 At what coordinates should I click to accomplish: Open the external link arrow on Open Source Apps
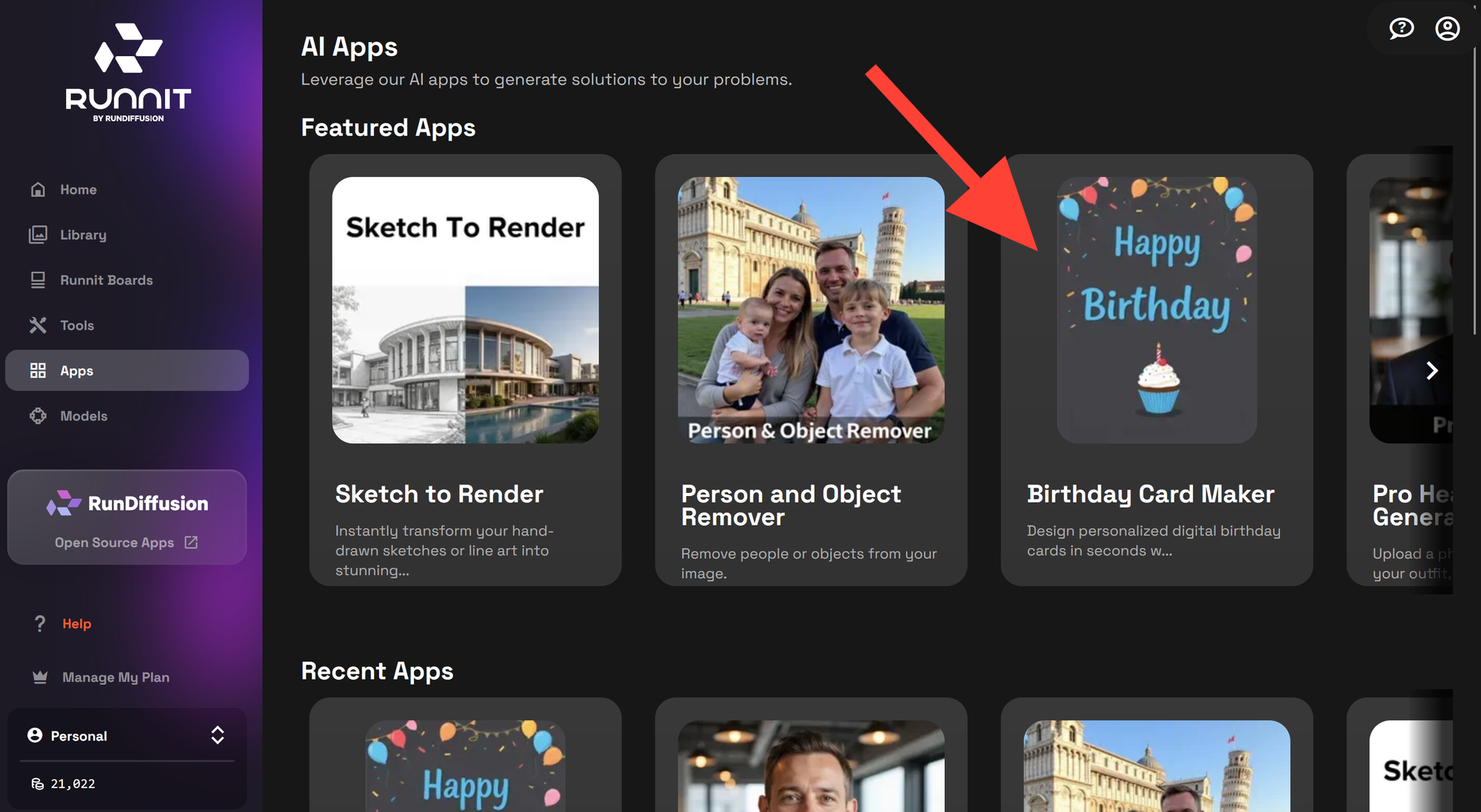pyautogui.click(x=191, y=542)
